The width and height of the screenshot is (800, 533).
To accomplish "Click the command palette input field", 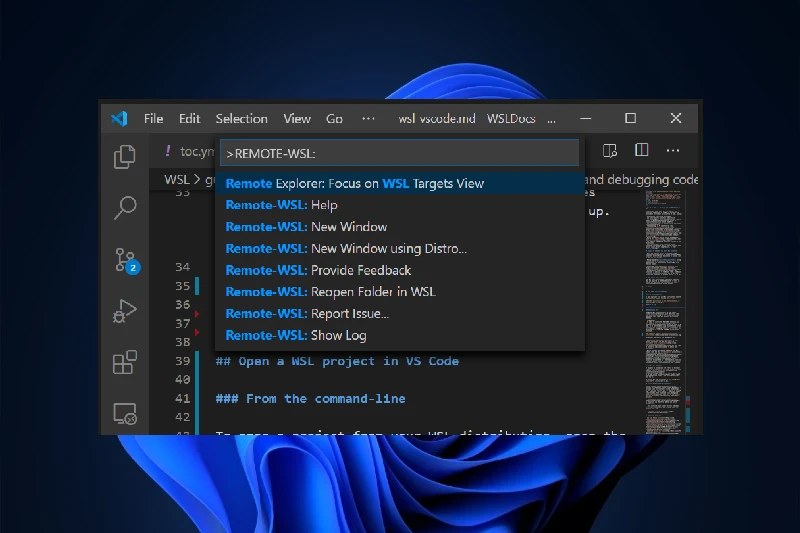I will pos(399,153).
